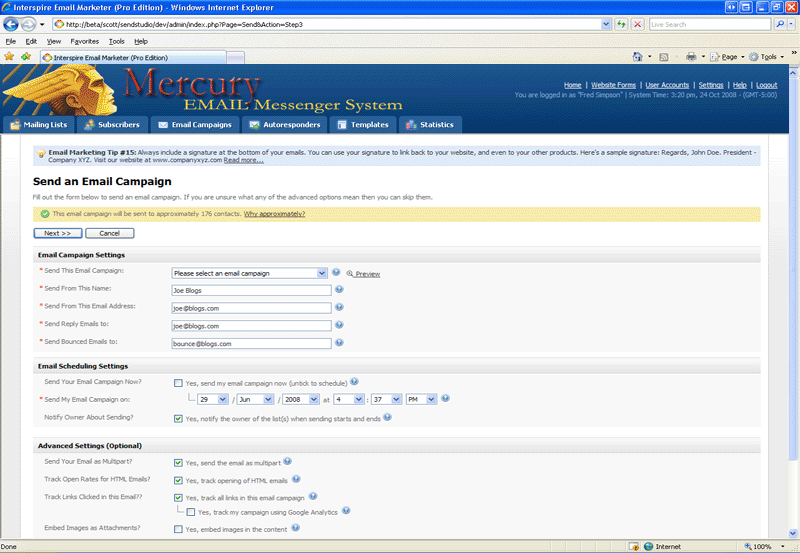Open the Favorites menu in the menu bar
Viewport: 800px width, 553px height.
pyautogui.click(x=85, y=41)
